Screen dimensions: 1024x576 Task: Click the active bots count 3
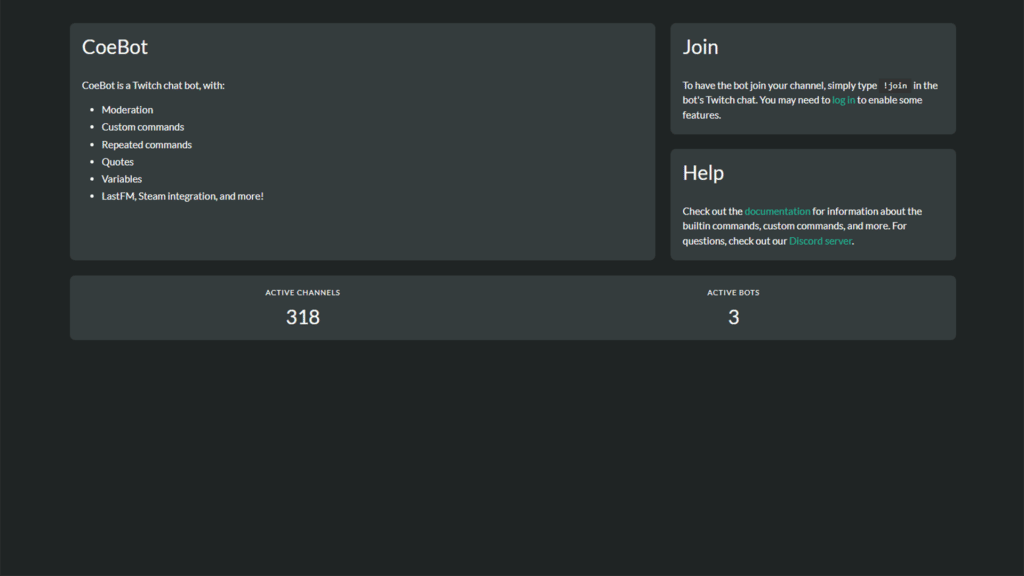(733, 317)
